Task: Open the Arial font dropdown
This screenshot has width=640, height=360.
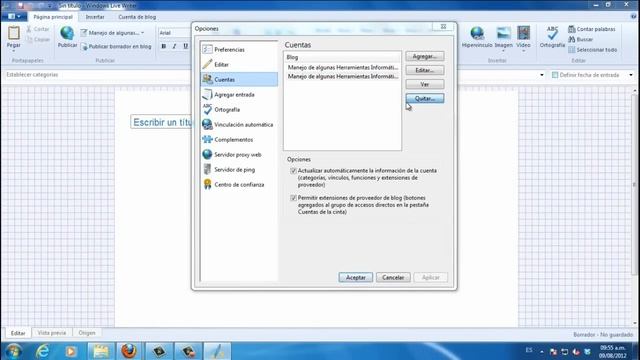Action: [175, 33]
